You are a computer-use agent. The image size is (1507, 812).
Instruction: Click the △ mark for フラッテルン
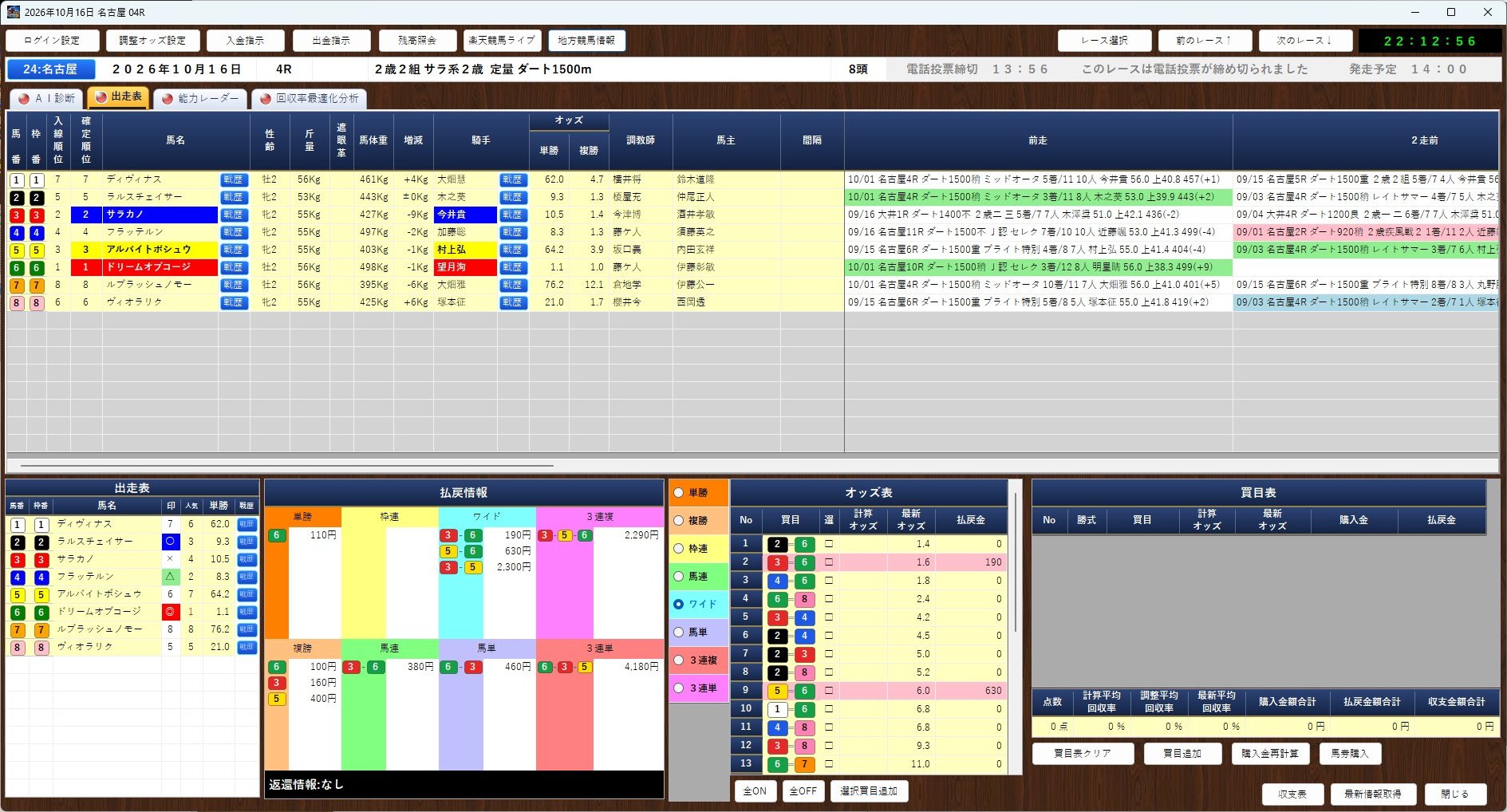(x=169, y=577)
